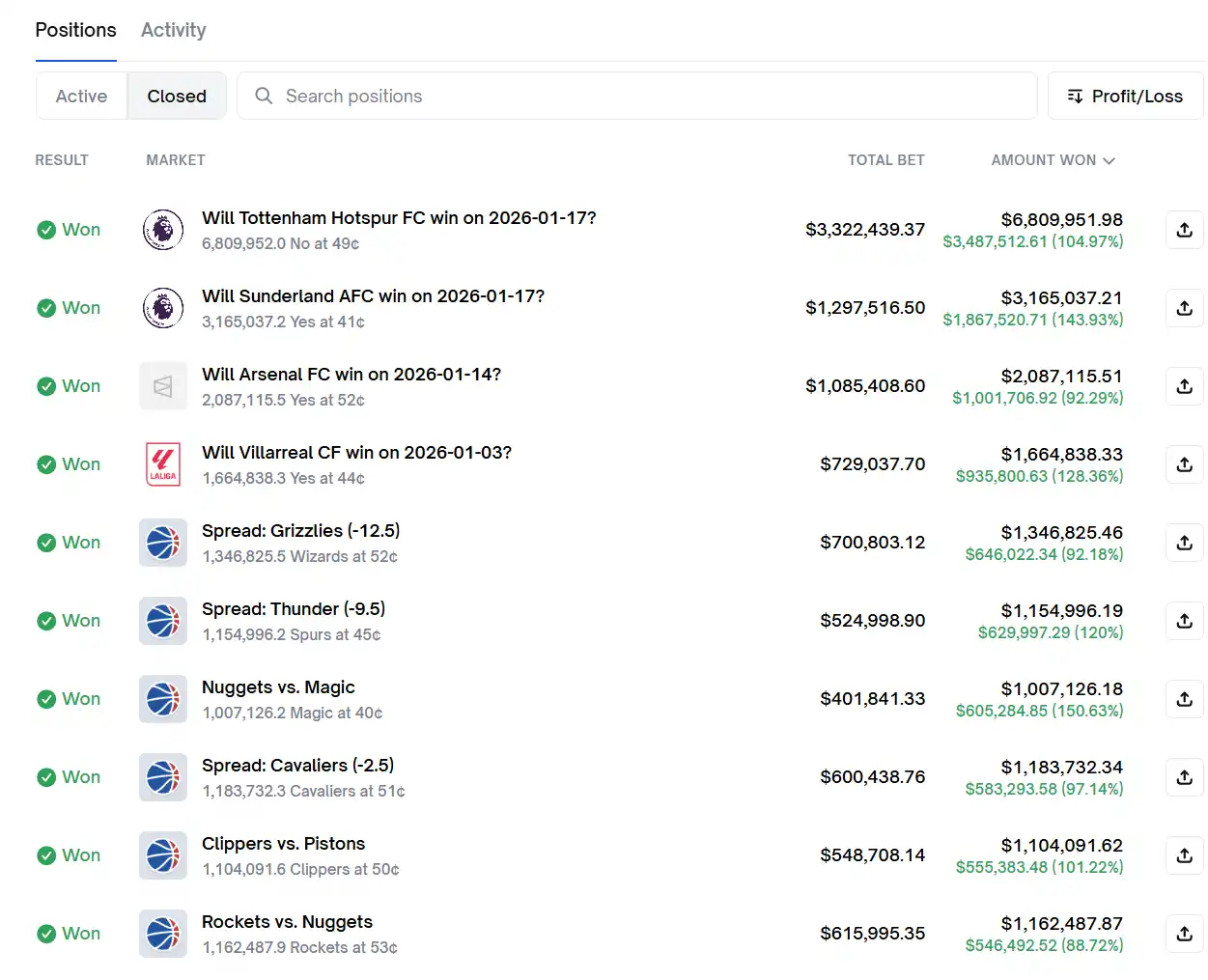Image resolution: width=1208 pixels, height=980 pixels.
Task: Open 'Clippers vs. Pistons' market
Action: point(283,844)
